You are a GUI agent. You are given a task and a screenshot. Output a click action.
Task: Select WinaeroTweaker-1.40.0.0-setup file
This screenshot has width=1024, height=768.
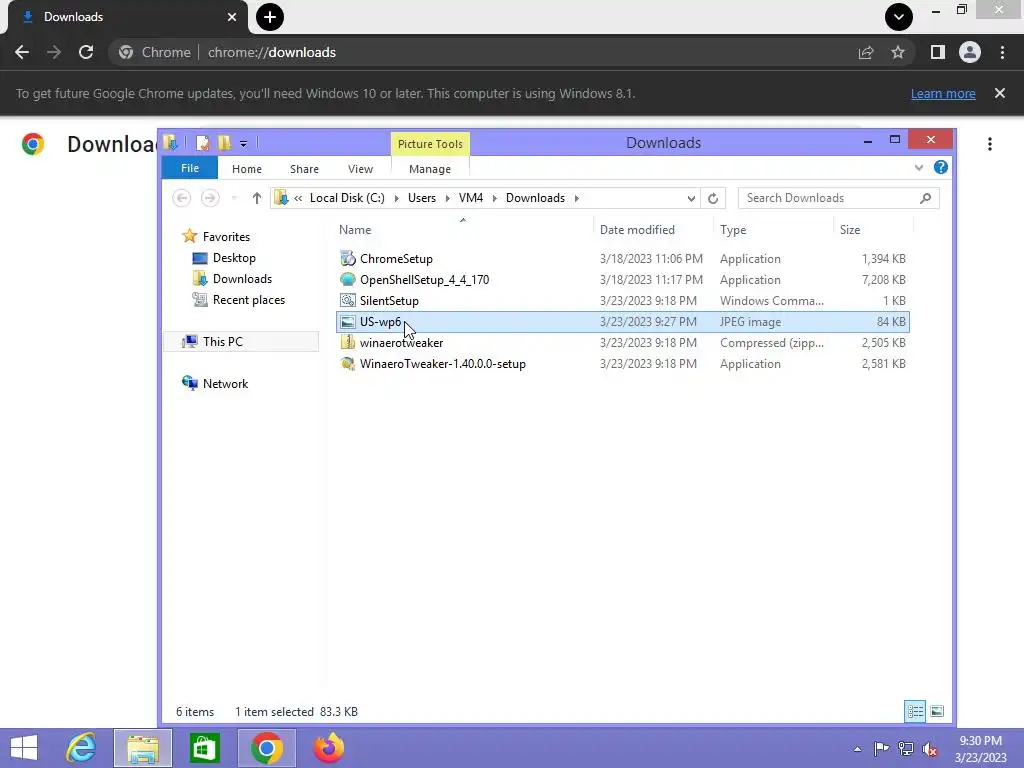[x=623, y=363]
